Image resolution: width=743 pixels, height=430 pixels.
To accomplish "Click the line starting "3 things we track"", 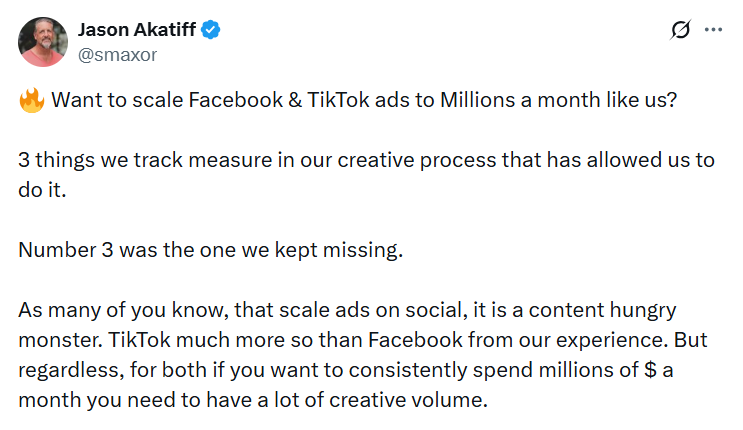I will coord(365,161).
